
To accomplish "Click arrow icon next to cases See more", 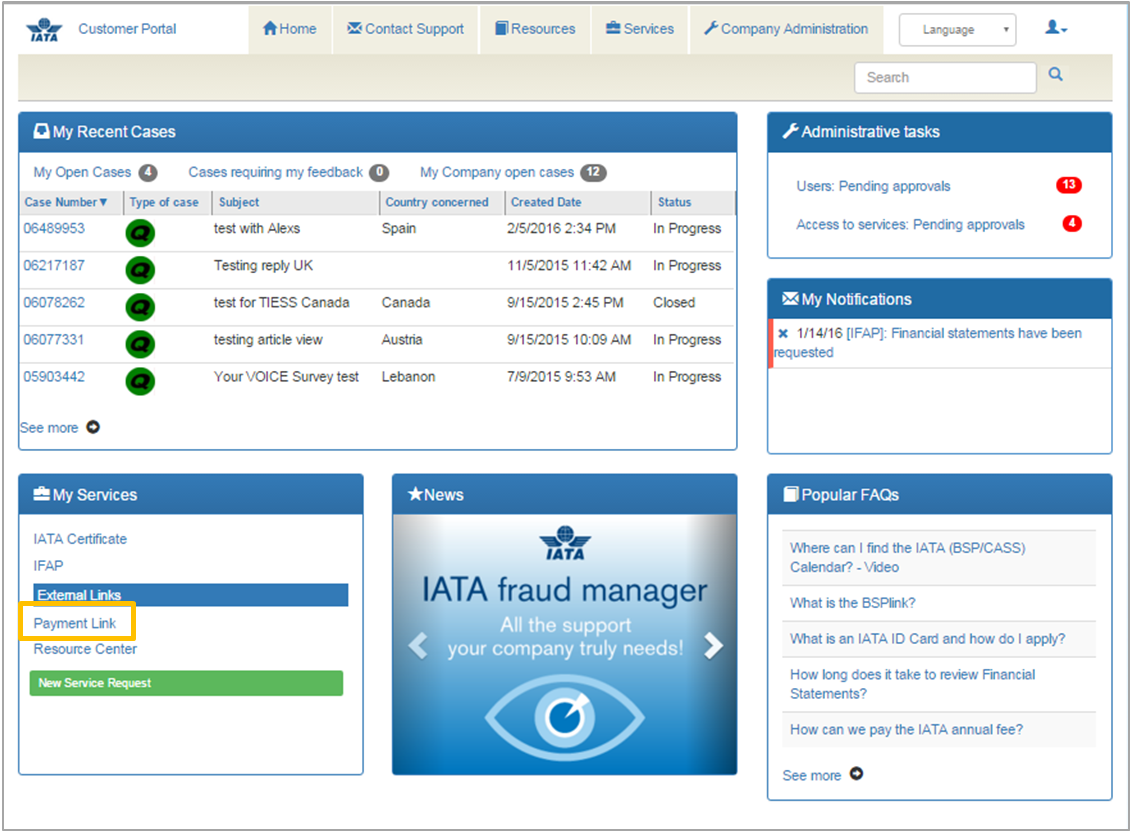I will (x=93, y=427).
